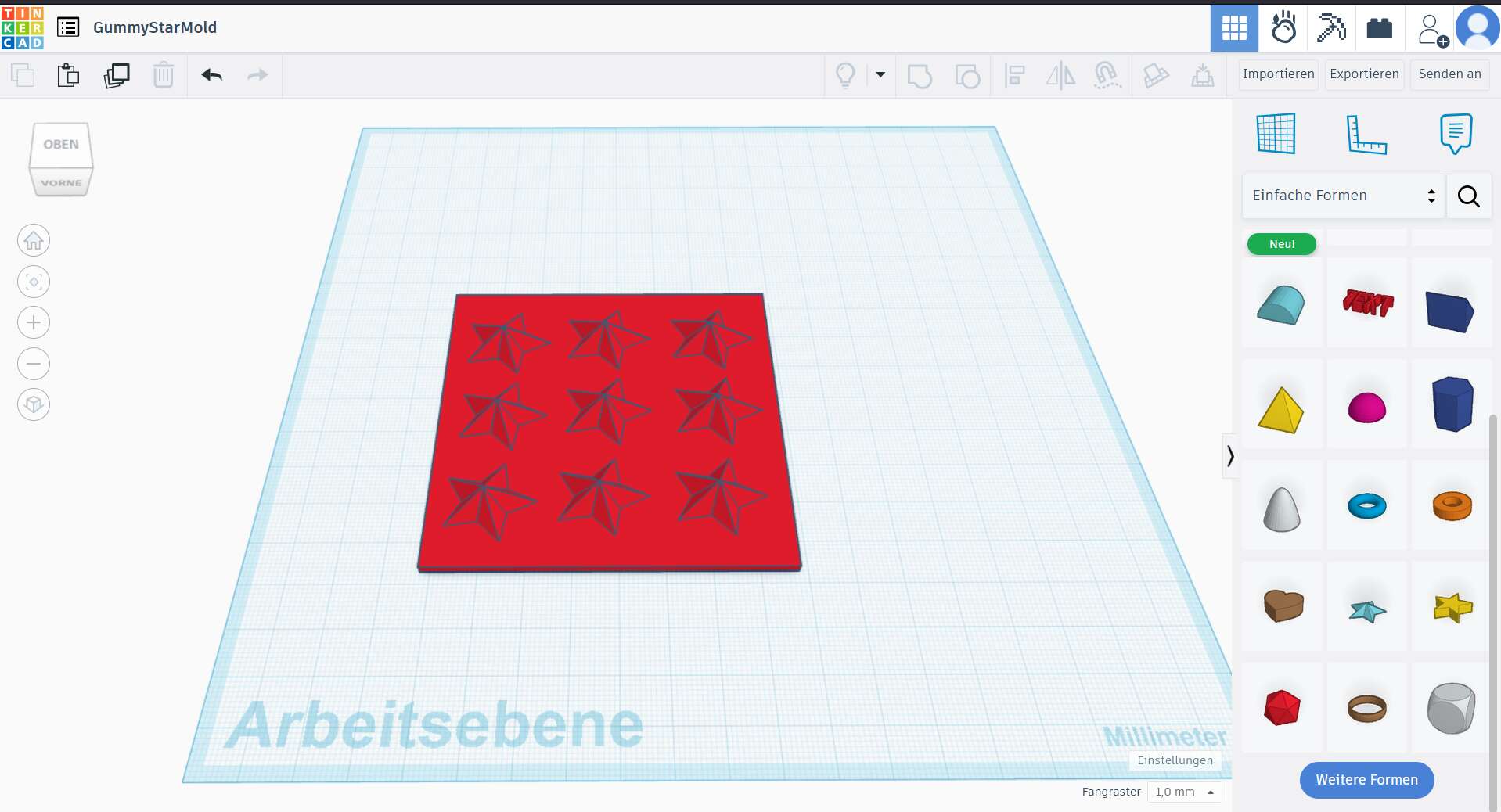
Task: Expand the visibility options dropdown arrow
Action: [x=880, y=75]
